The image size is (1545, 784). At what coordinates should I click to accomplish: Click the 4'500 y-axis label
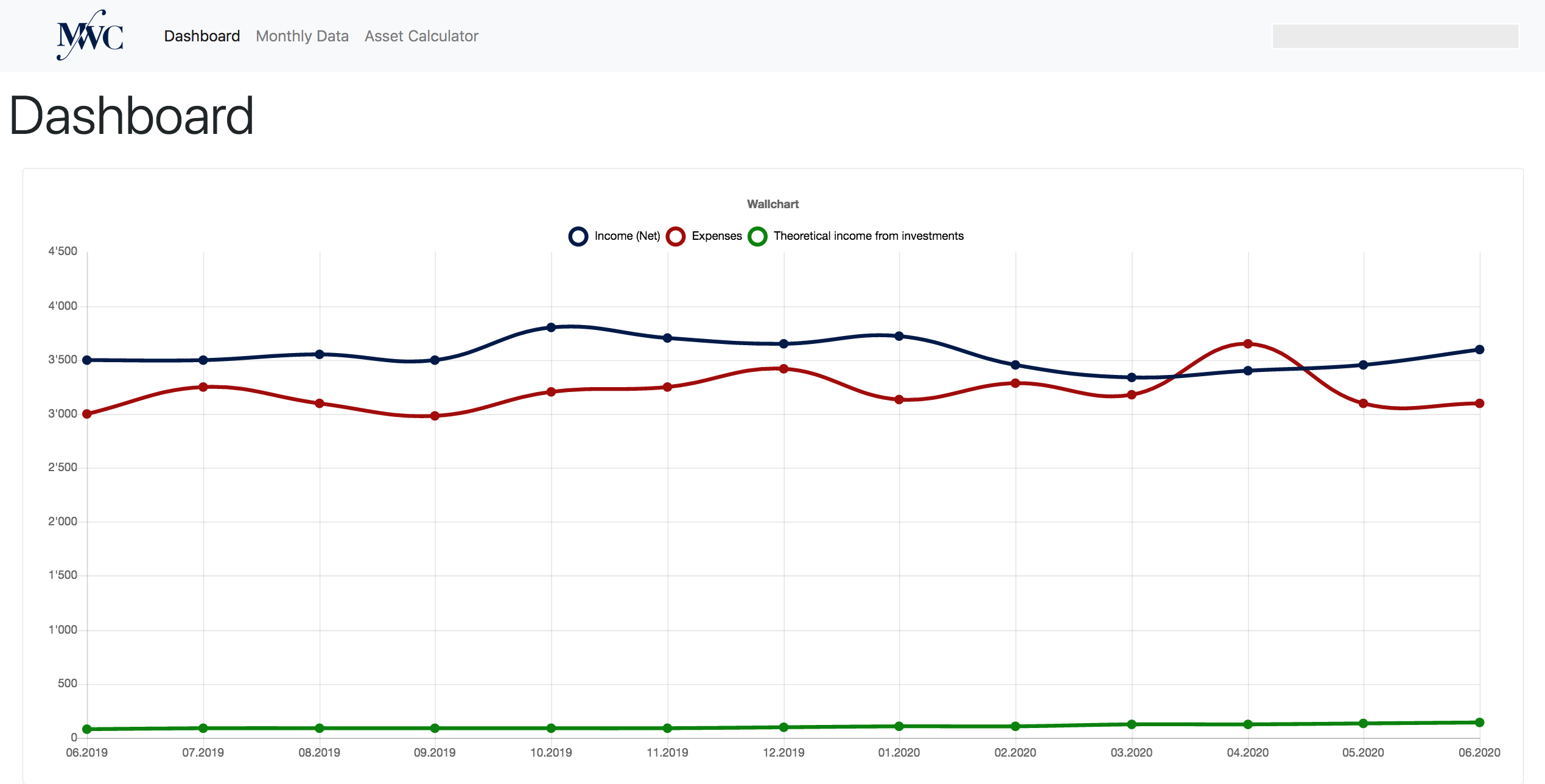pos(63,251)
